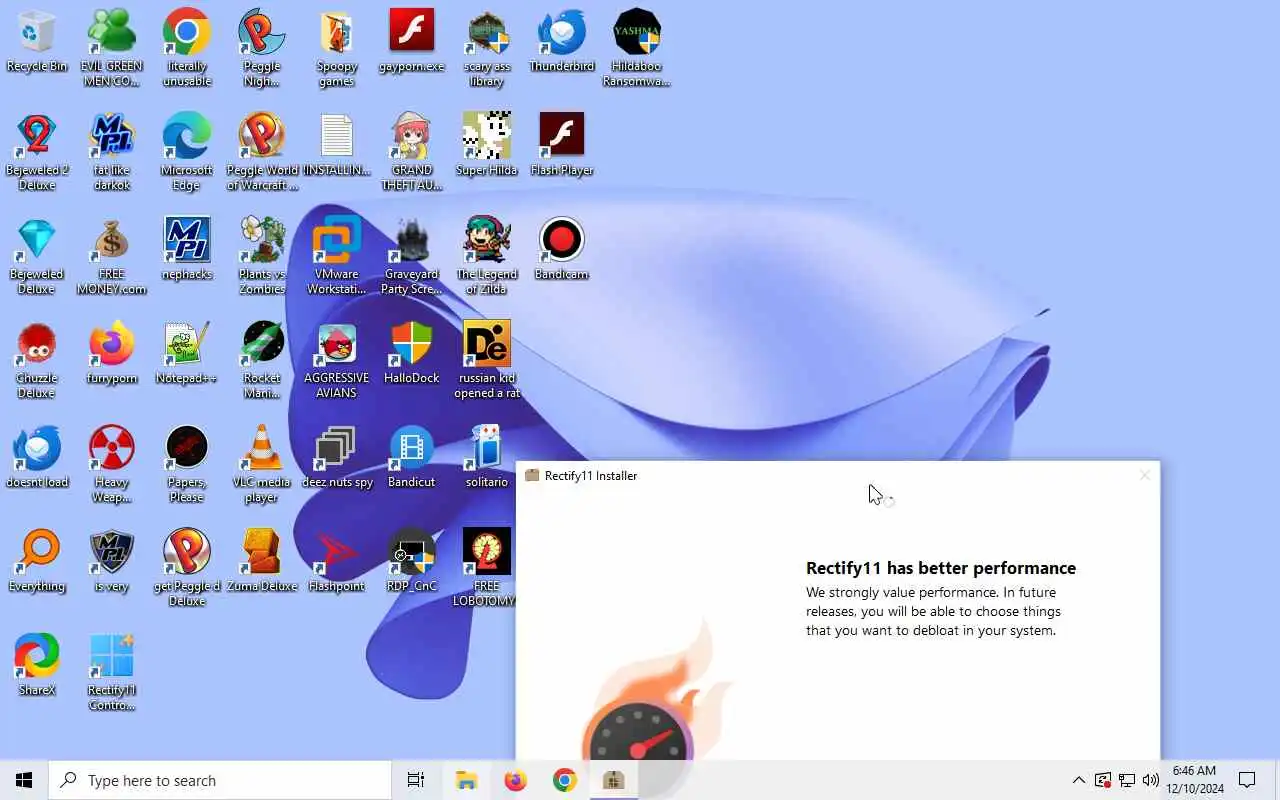1280x800 pixels.
Task: Click the Rectify11 Installer taskbar button
Action: (614, 780)
